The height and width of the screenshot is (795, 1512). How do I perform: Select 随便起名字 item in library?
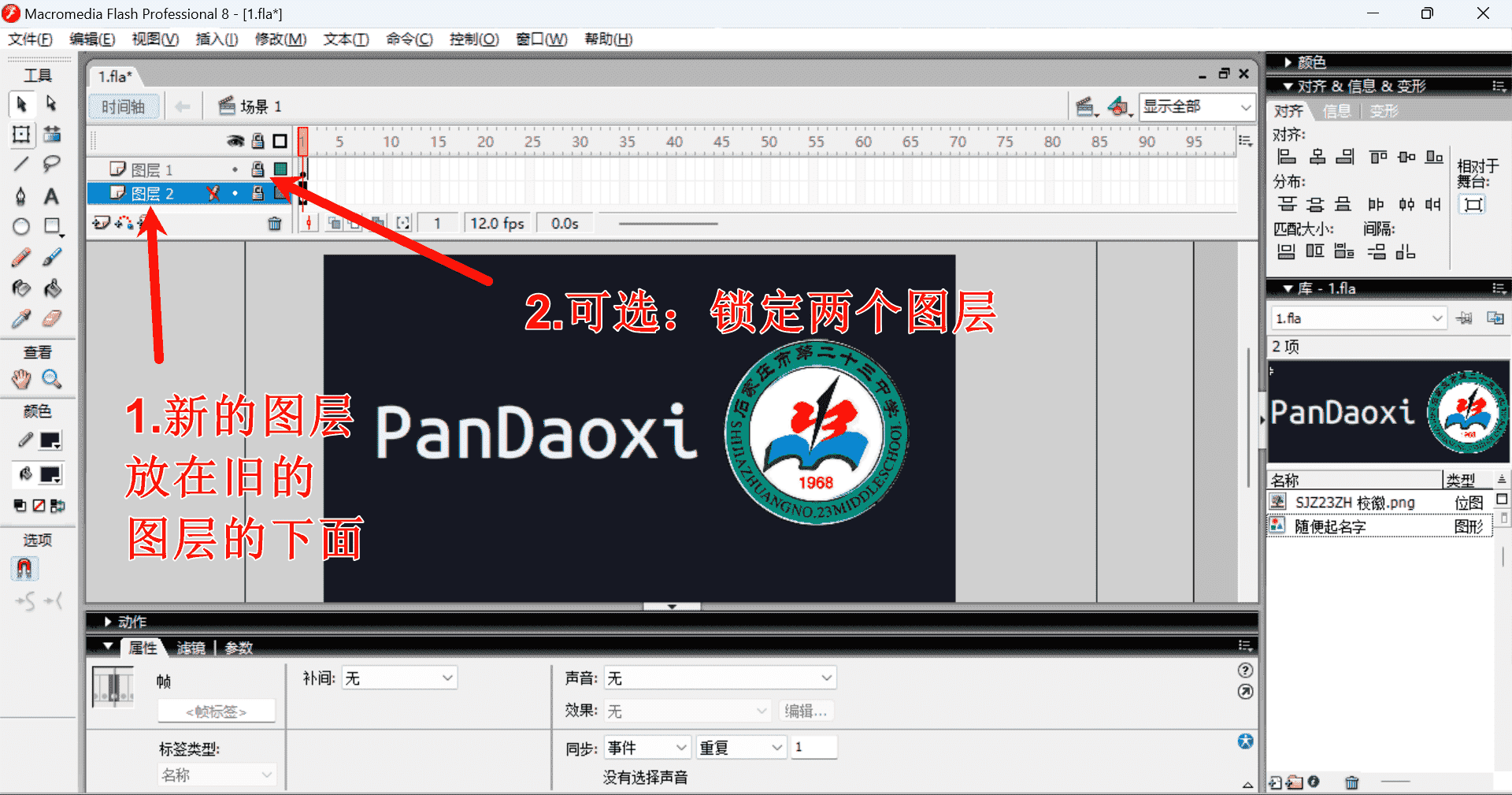click(1329, 526)
